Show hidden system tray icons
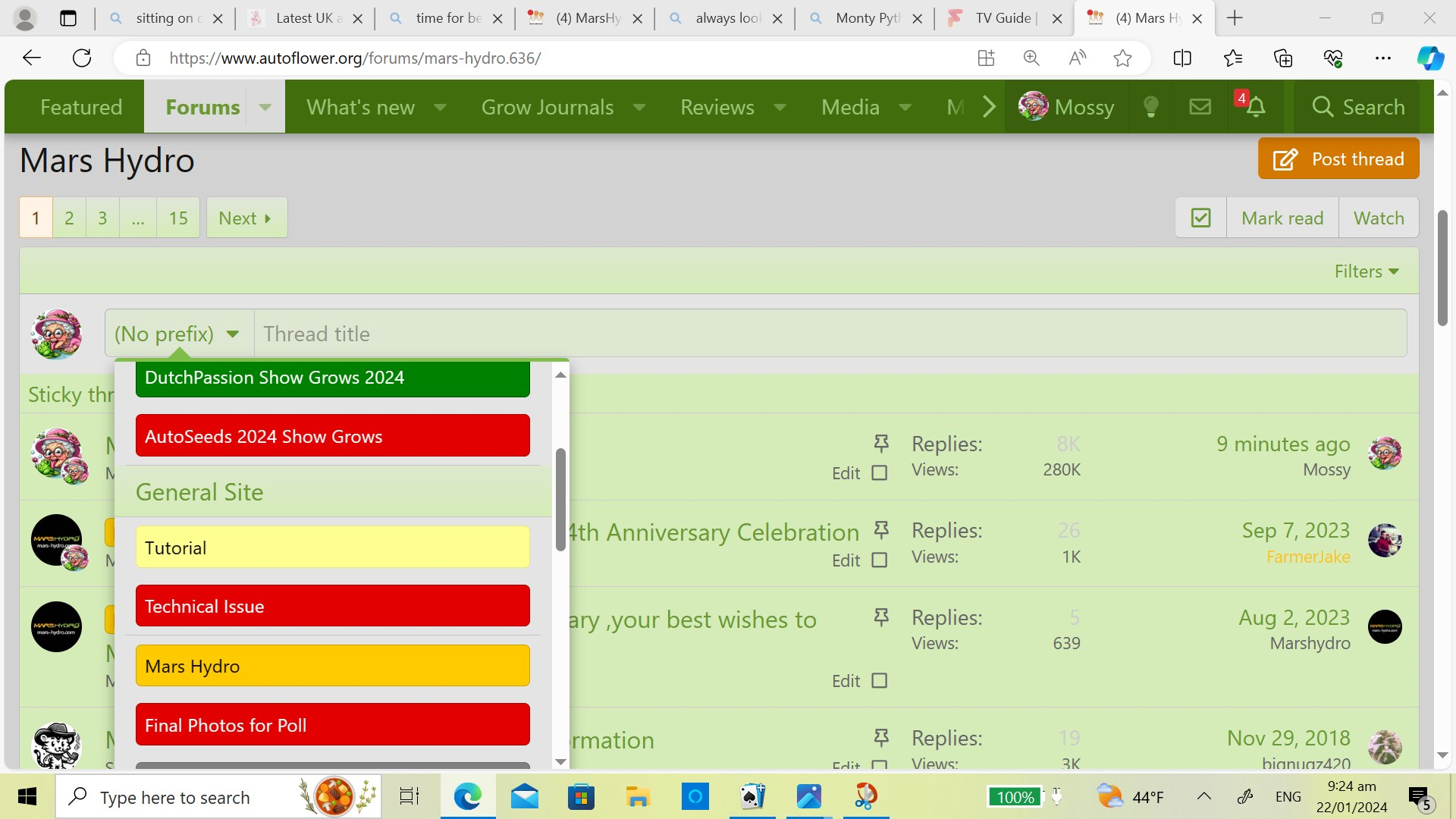Viewport: 1456px width, 819px height. (1204, 796)
